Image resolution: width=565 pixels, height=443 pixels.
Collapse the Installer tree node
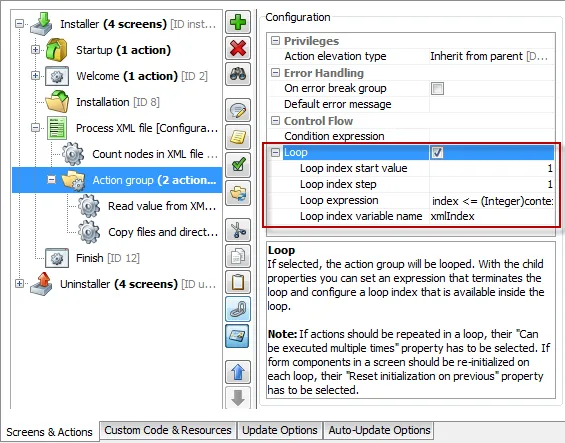[19, 24]
